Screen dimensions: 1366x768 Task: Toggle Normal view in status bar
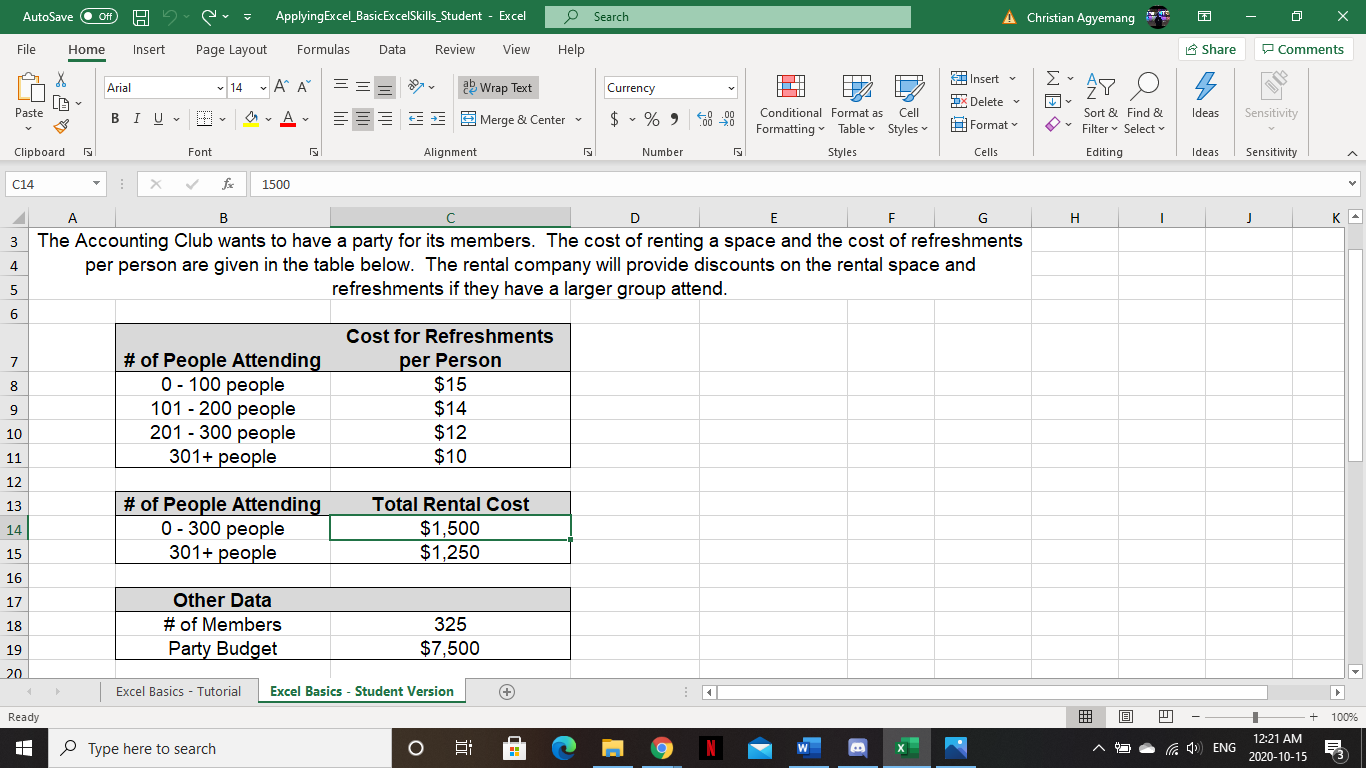tap(1086, 717)
